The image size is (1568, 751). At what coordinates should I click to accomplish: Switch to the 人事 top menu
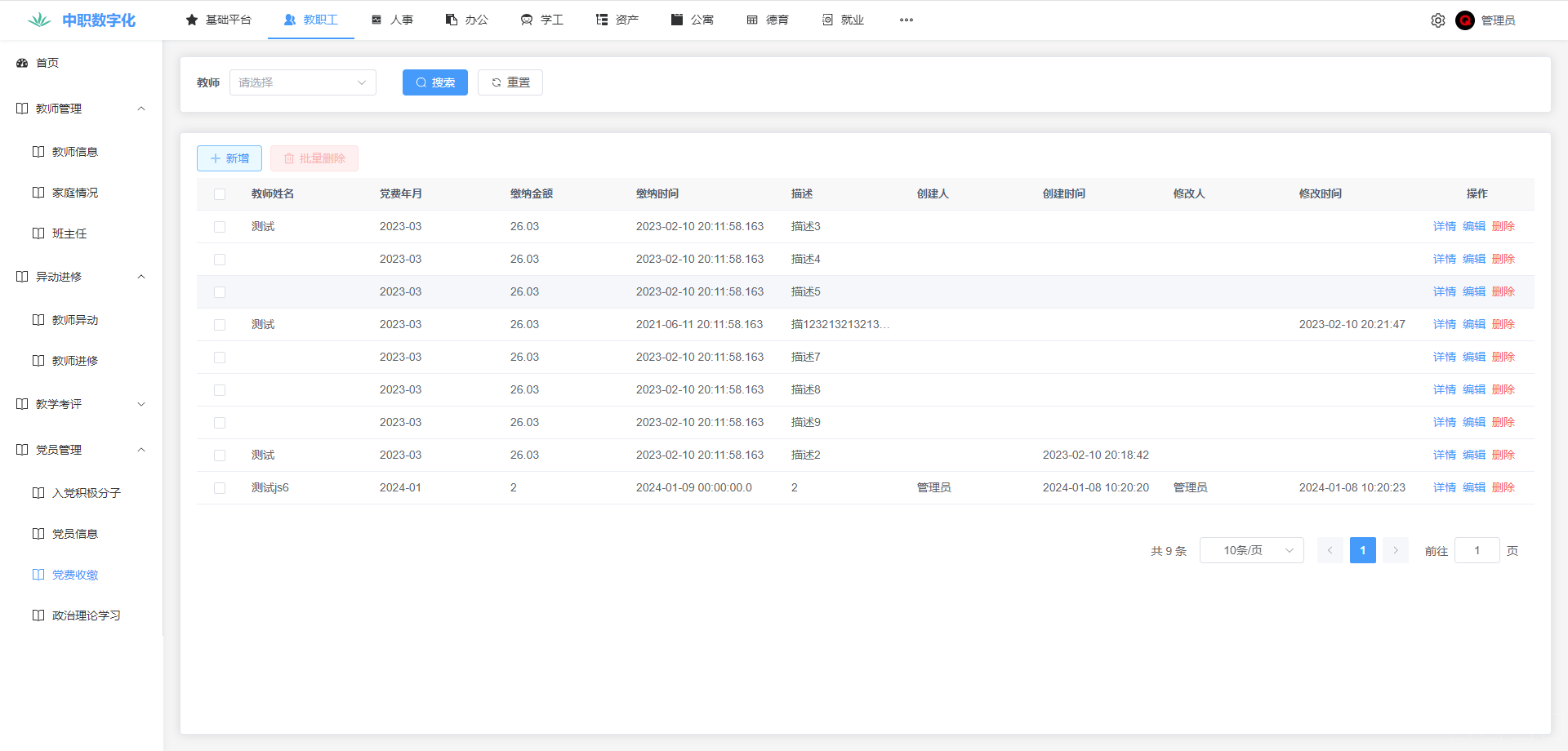click(392, 20)
